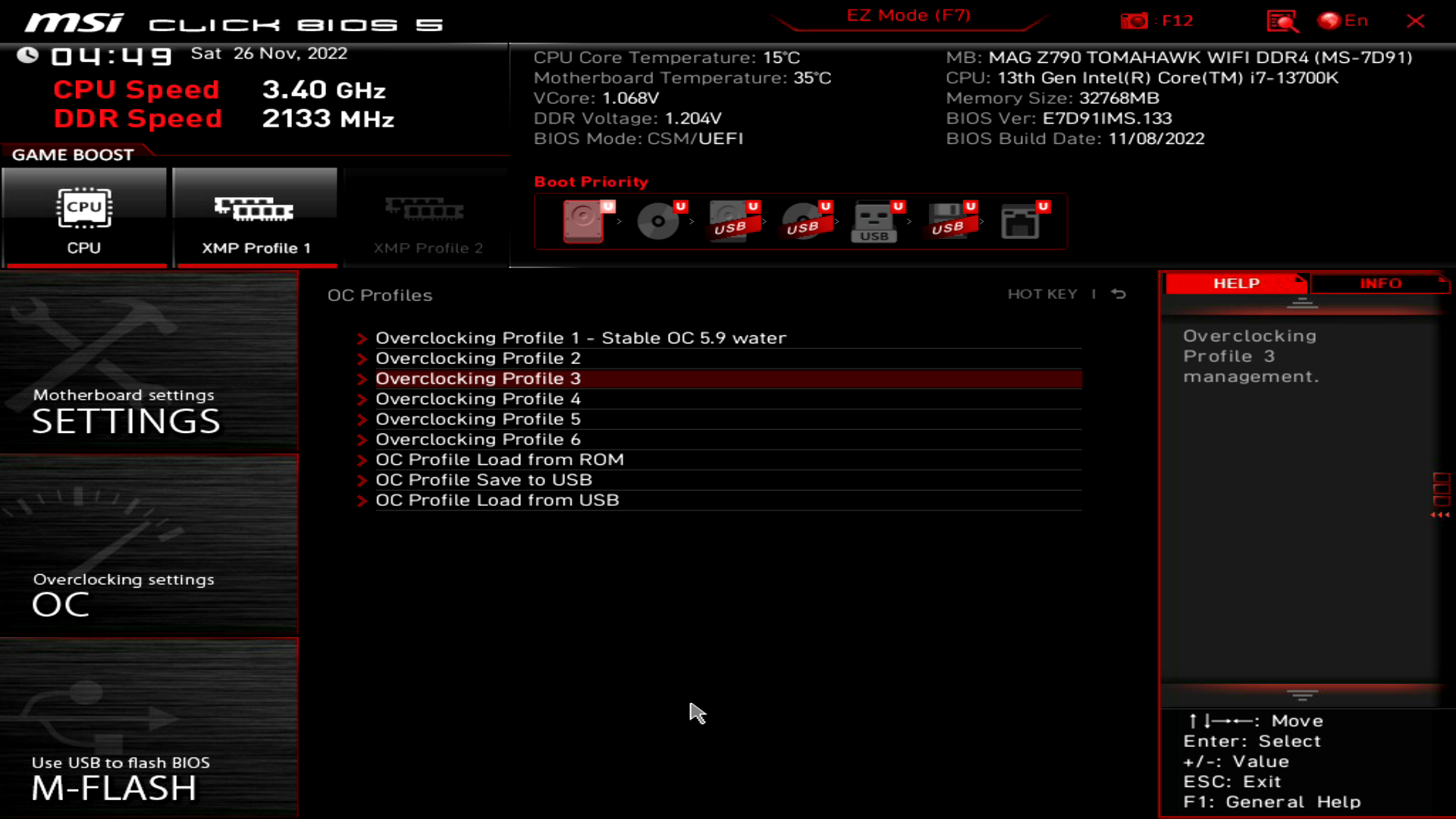Image resolution: width=1456 pixels, height=819 pixels.
Task: Click the OC Profiles heading
Action: [x=380, y=296]
